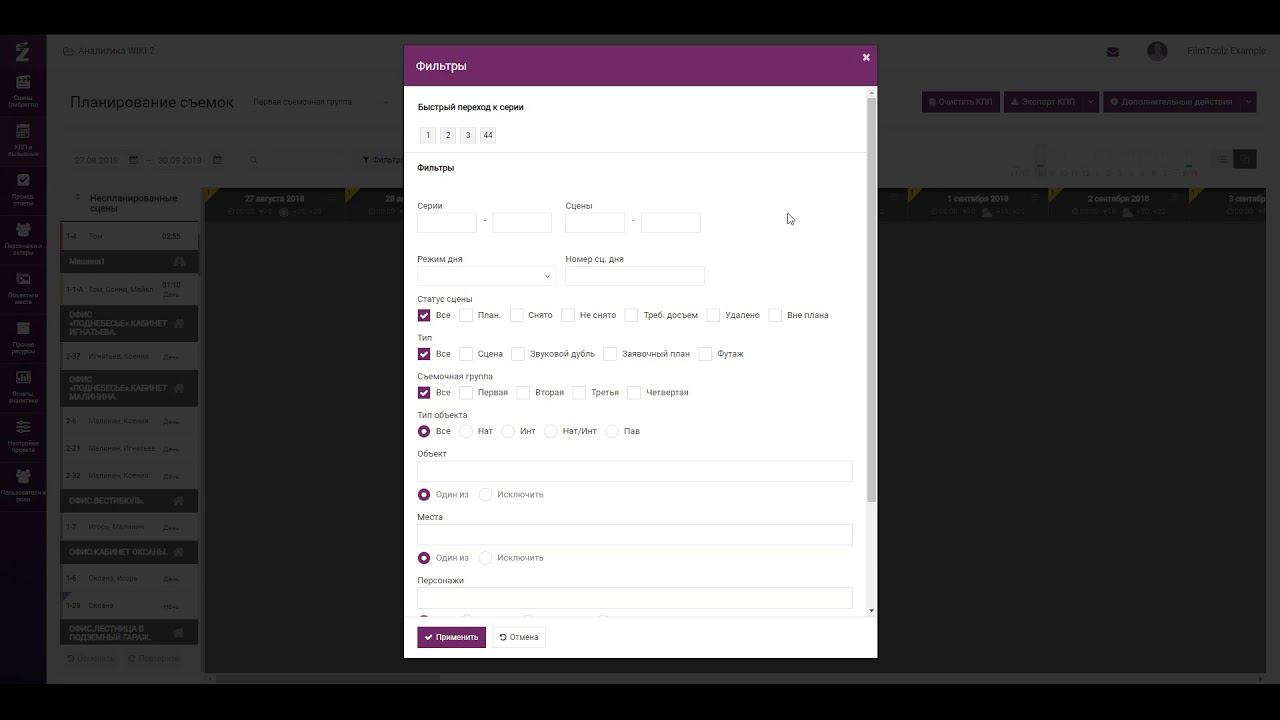1280x720 pixels.
Task: Select Один из under Объект
Action: [x=424, y=494]
